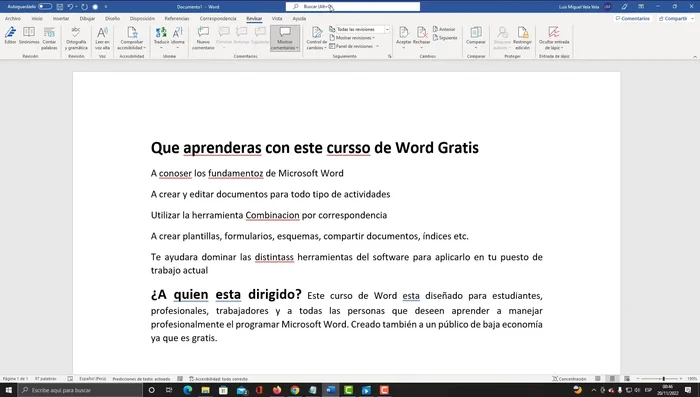Viewport: 700px width, 397px height.
Task: Open Concentración focus mode in status bar
Action: (x=569, y=379)
